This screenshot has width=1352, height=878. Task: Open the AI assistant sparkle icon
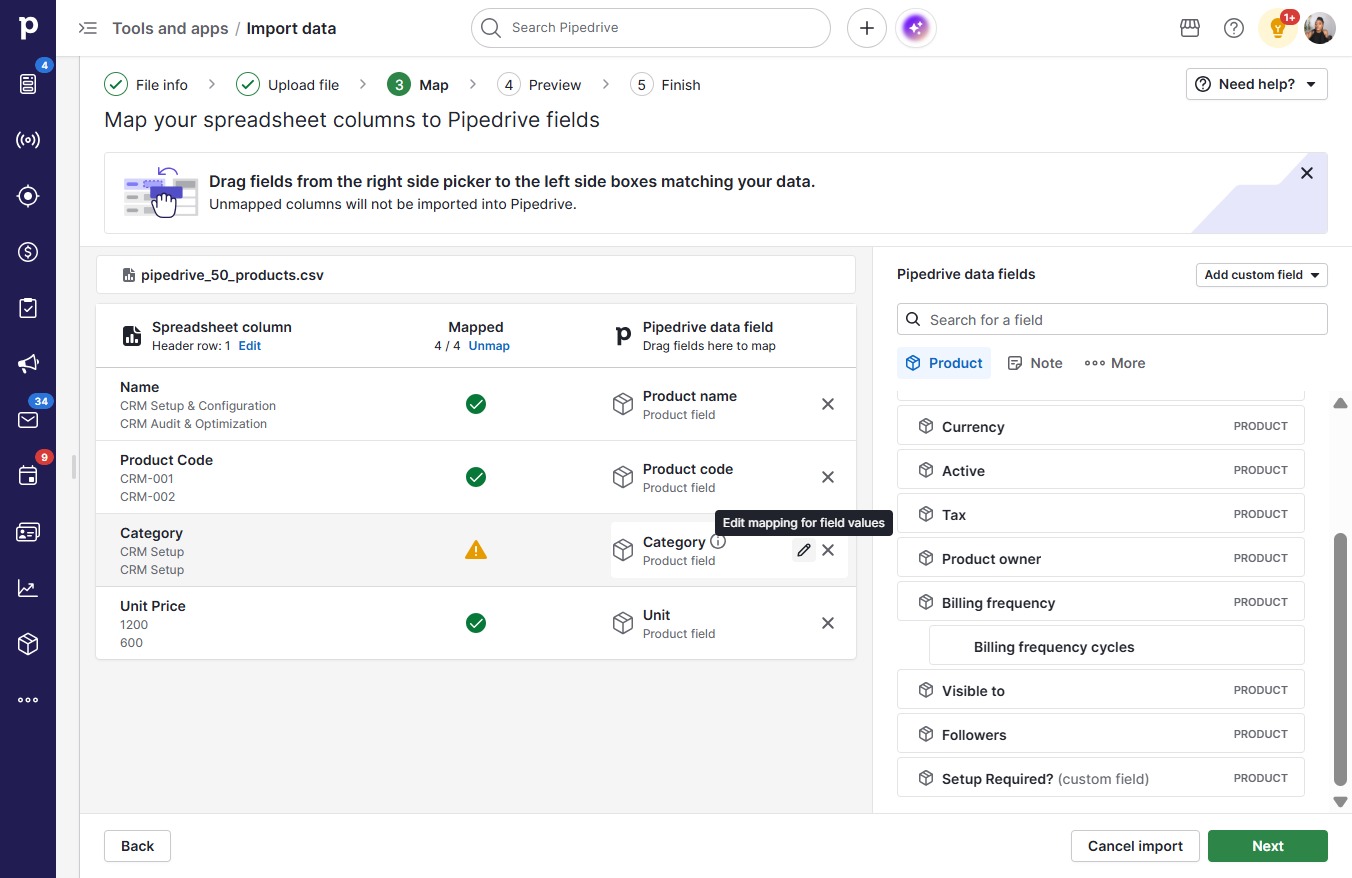click(x=917, y=28)
